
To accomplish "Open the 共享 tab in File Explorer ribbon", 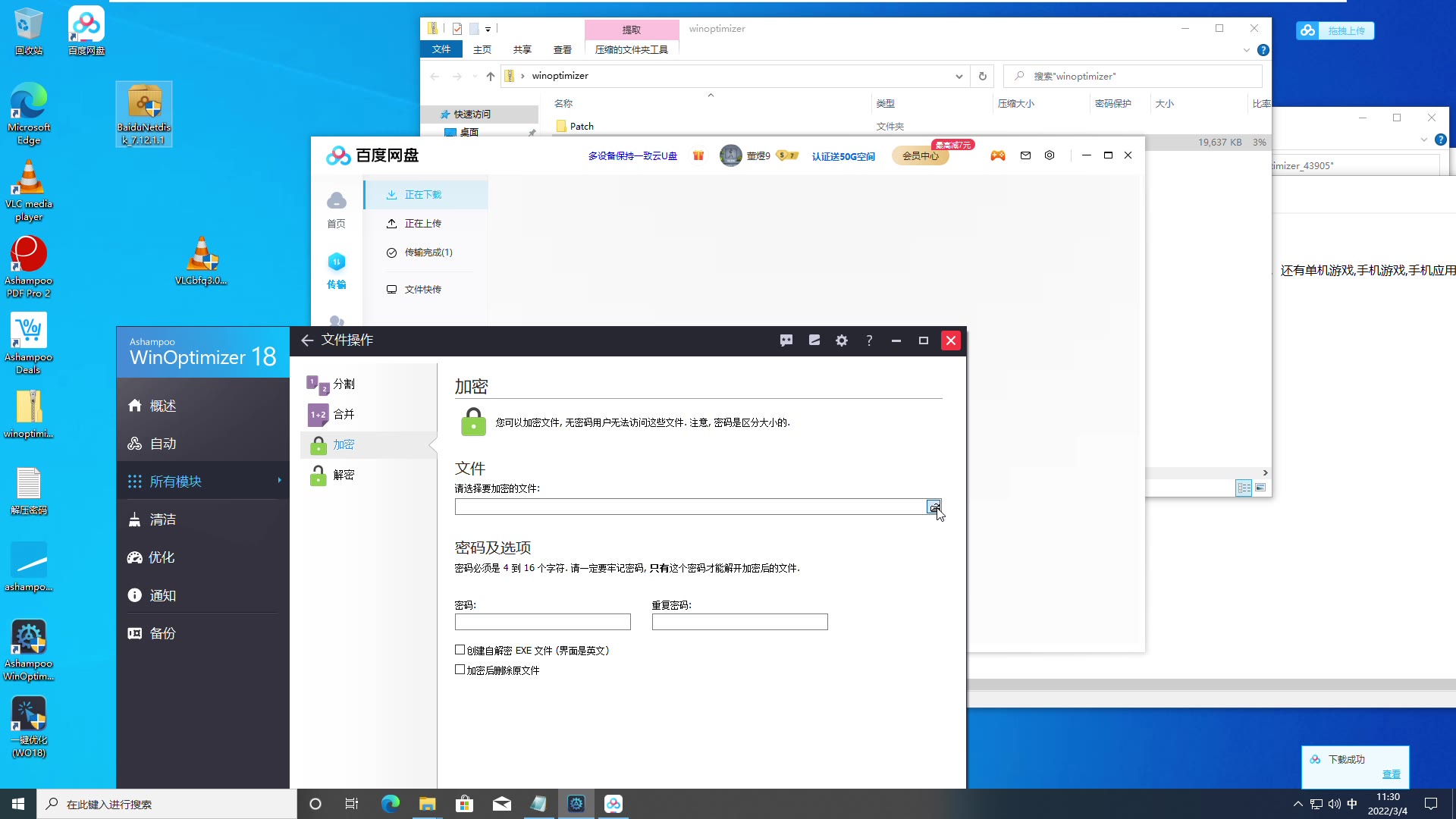I will (522, 49).
